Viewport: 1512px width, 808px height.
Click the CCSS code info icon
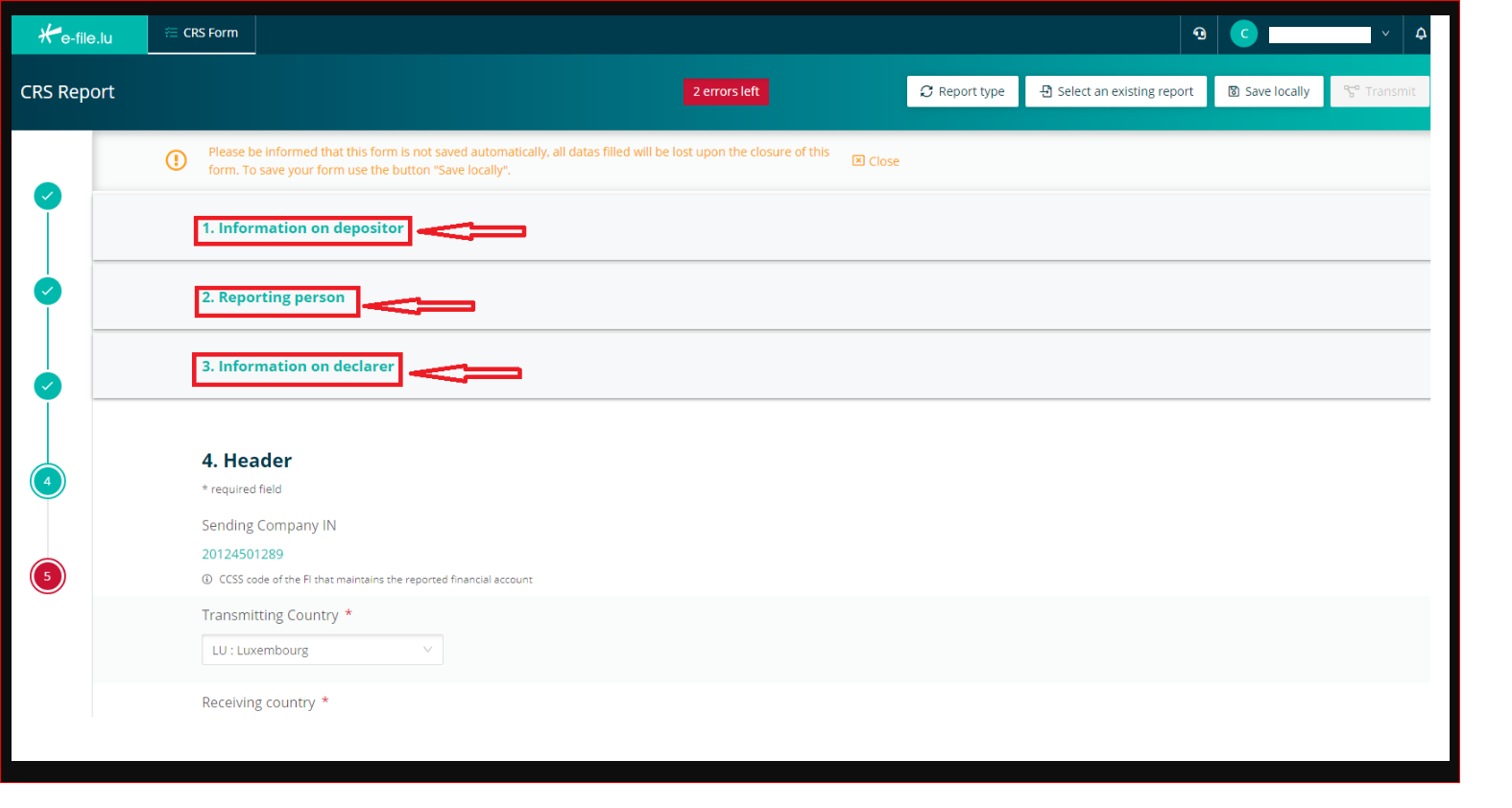click(x=206, y=580)
